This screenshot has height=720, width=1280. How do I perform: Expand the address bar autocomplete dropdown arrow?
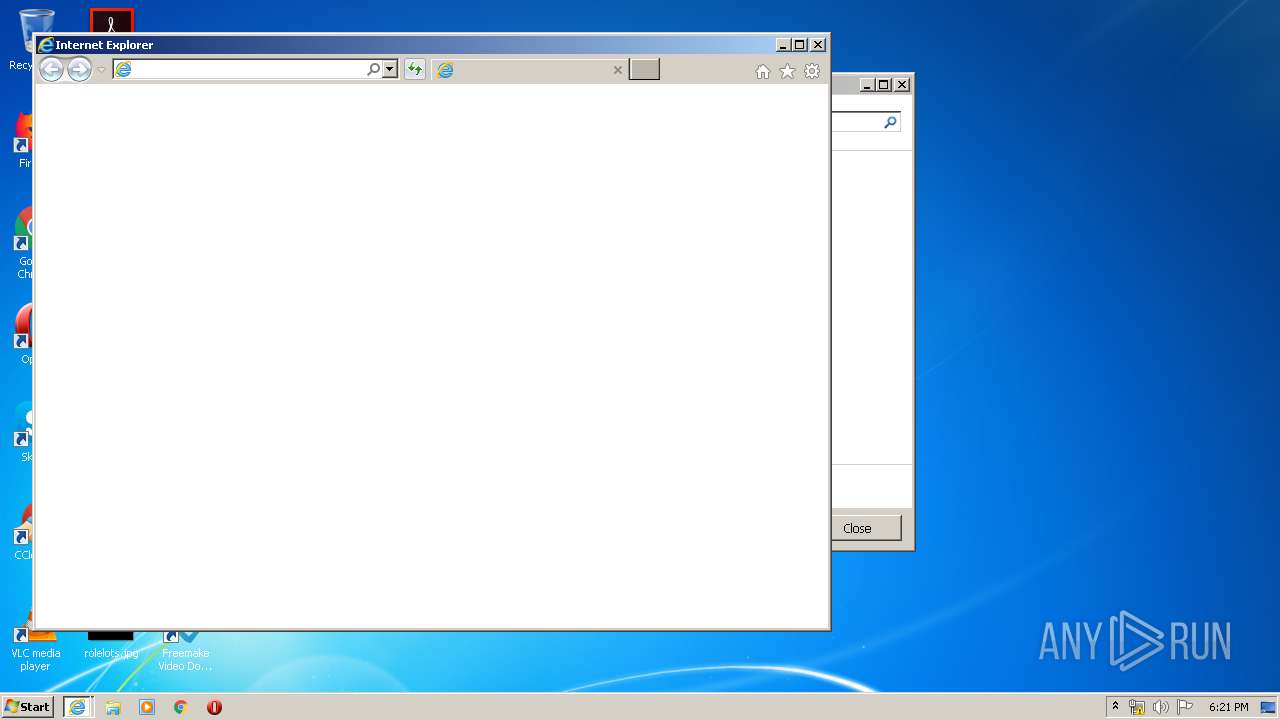coord(390,69)
